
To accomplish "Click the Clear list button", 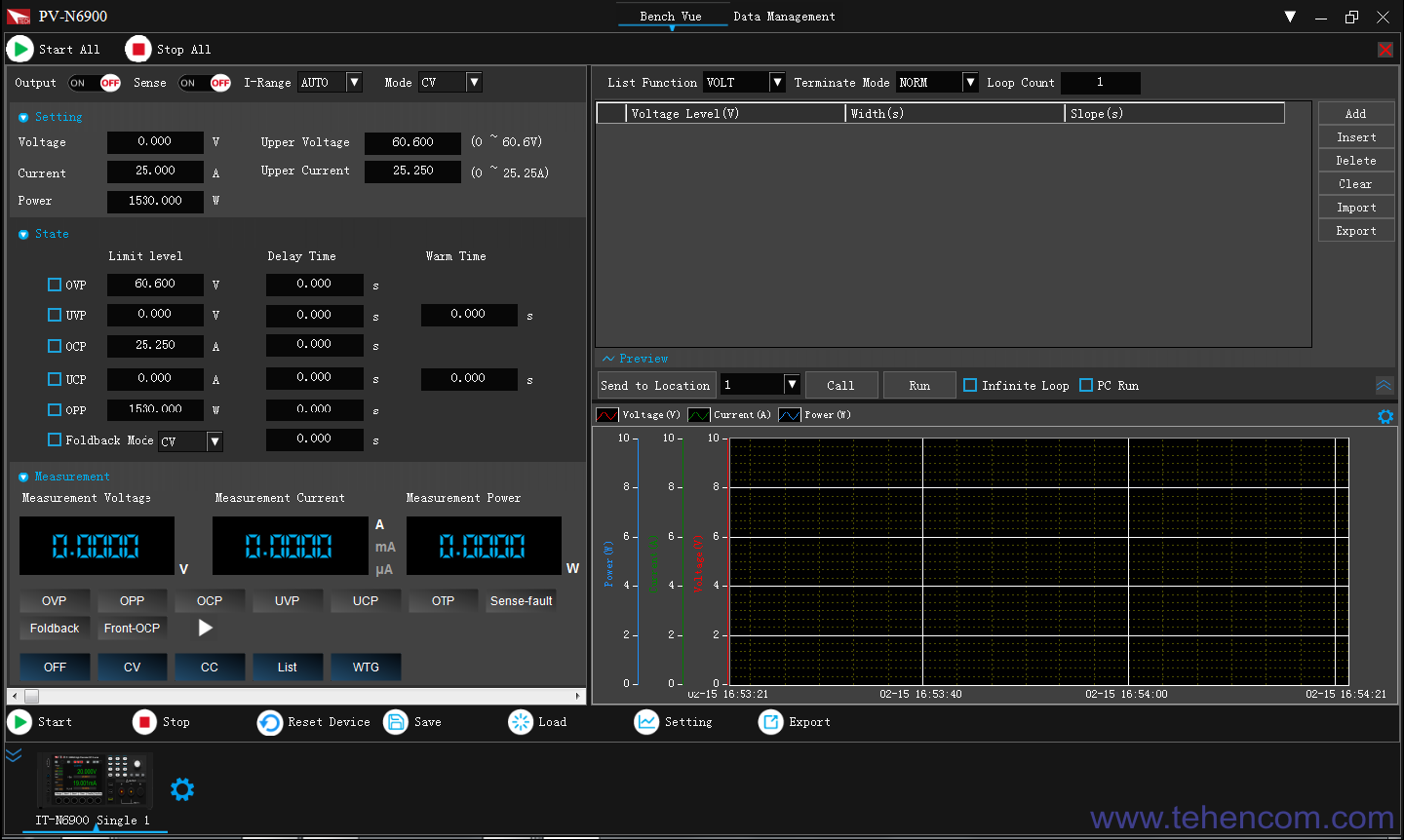I will click(1356, 184).
